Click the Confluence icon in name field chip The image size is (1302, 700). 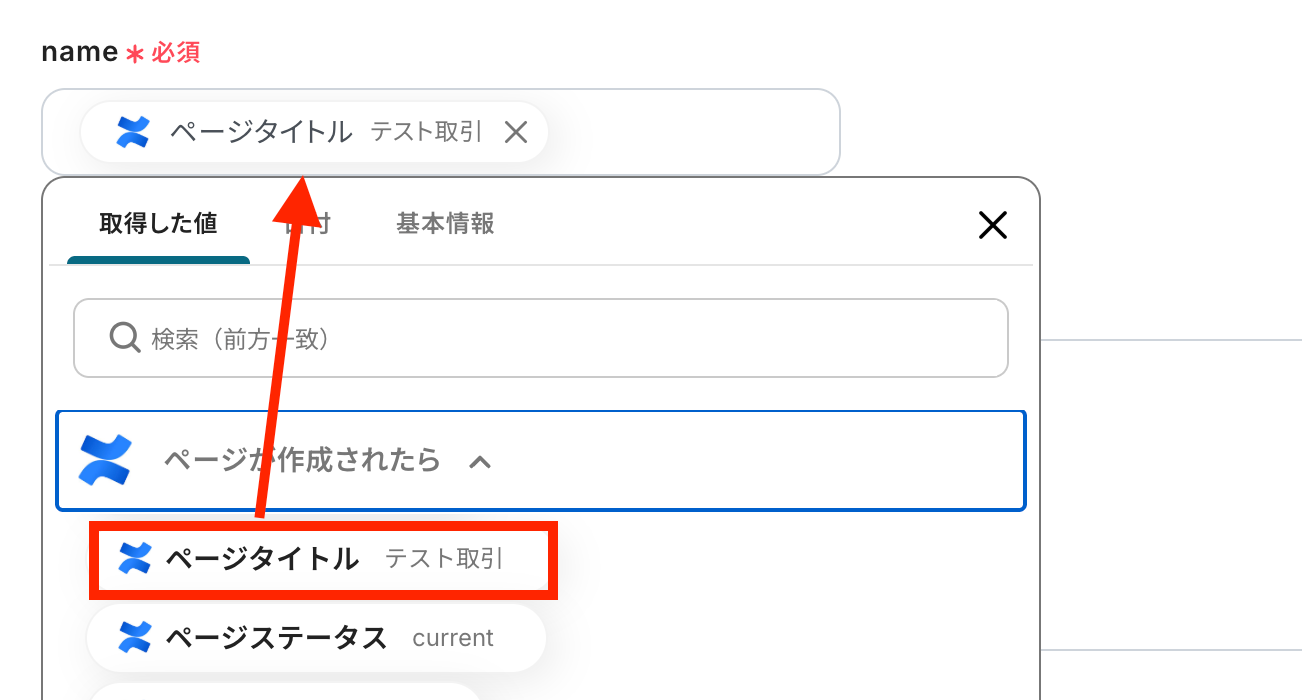[133, 132]
